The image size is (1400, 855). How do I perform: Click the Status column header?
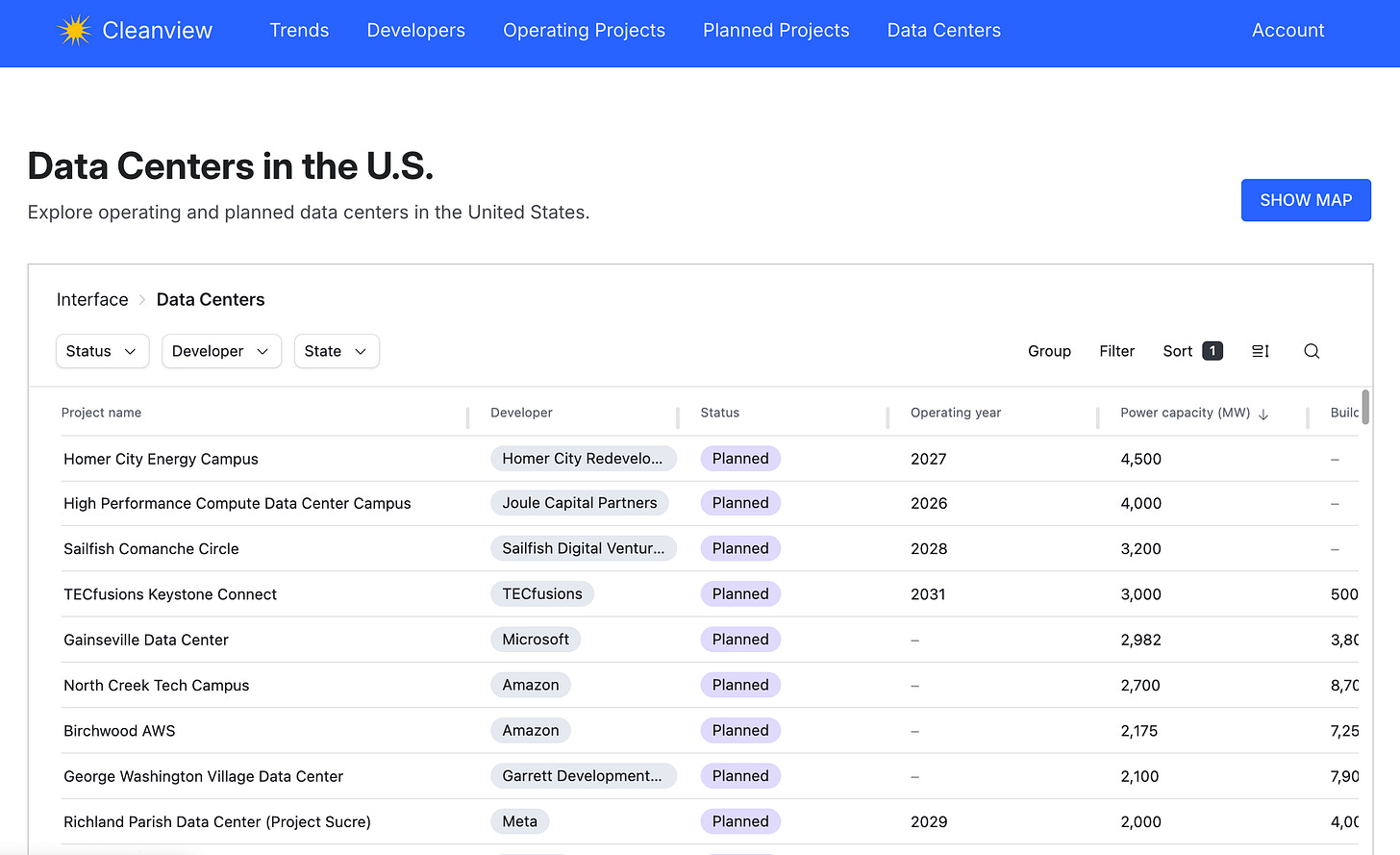[719, 413]
